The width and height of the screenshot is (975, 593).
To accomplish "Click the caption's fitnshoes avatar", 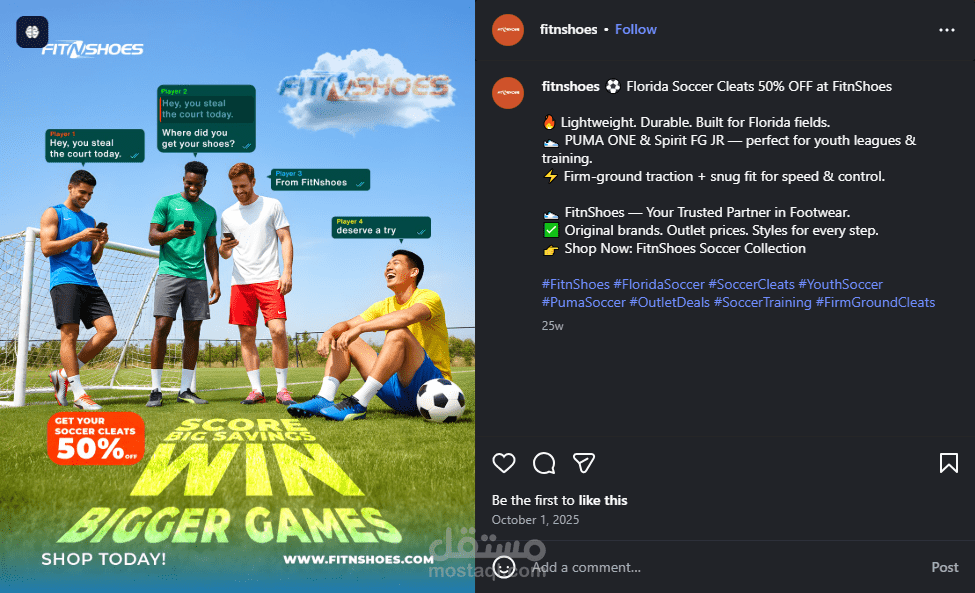I will (508, 93).
